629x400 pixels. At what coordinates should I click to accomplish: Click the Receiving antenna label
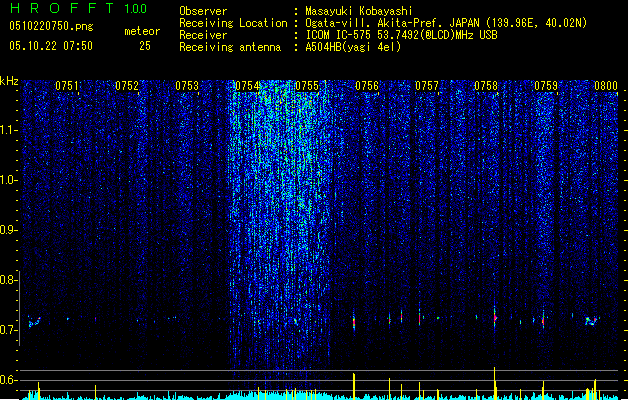pyautogui.click(x=230, y=47)
